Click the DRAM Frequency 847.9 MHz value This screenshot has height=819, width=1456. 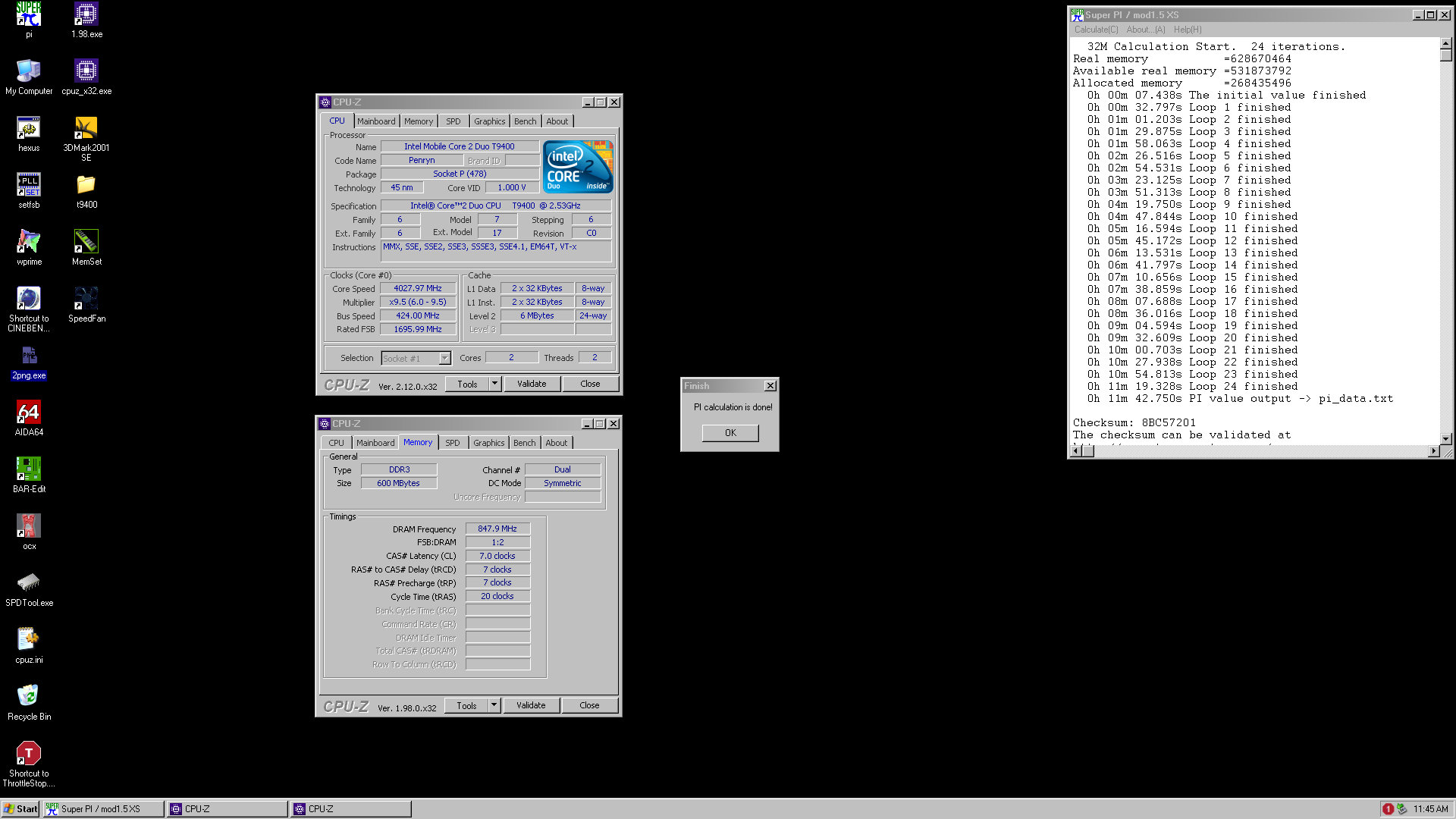point(497,529)
